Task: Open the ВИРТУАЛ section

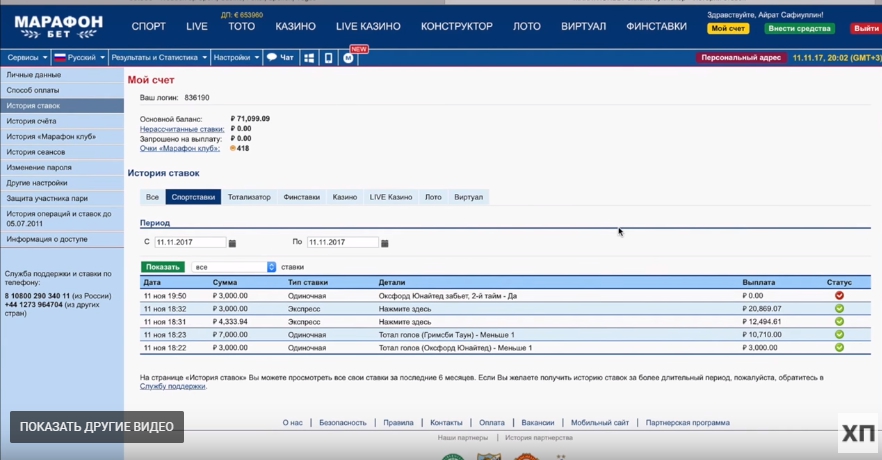Action: pyautogui.click(x=583, y=26)
